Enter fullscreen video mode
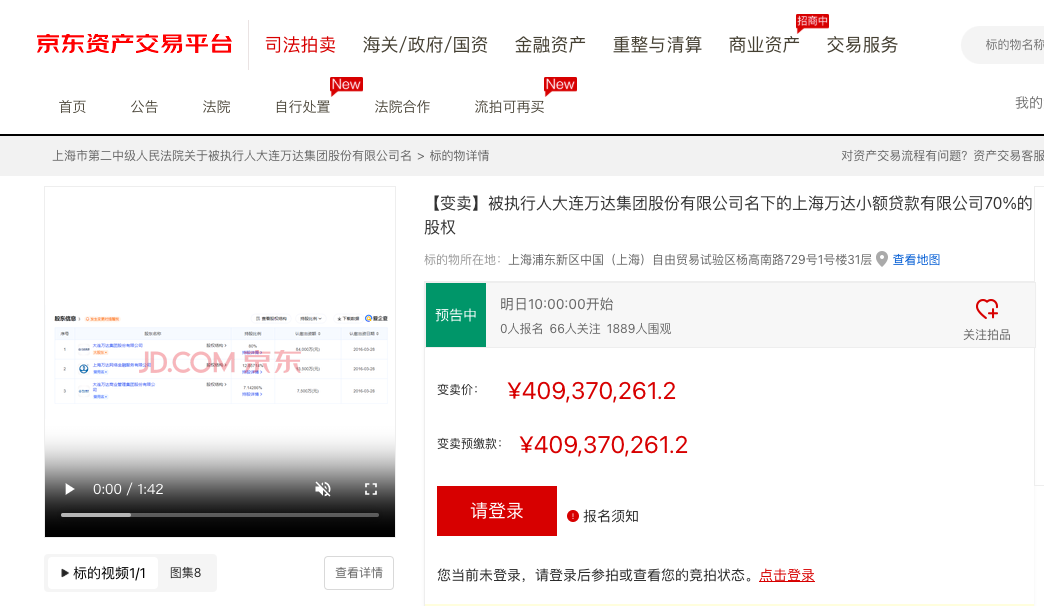Screen dimensions: 1044x606 (x=371, y=489)
